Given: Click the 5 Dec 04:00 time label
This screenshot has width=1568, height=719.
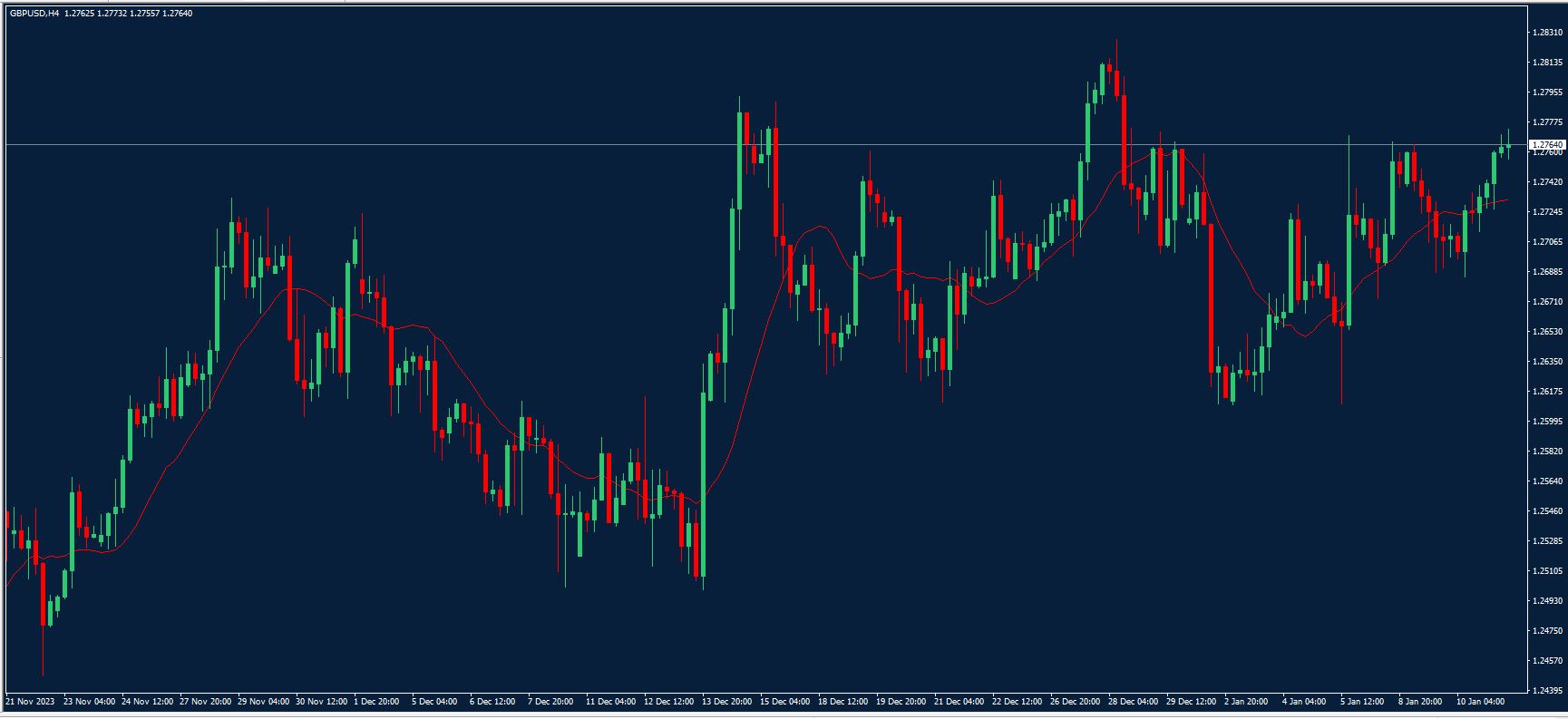Looking at the screenshot, I should 435,702.
